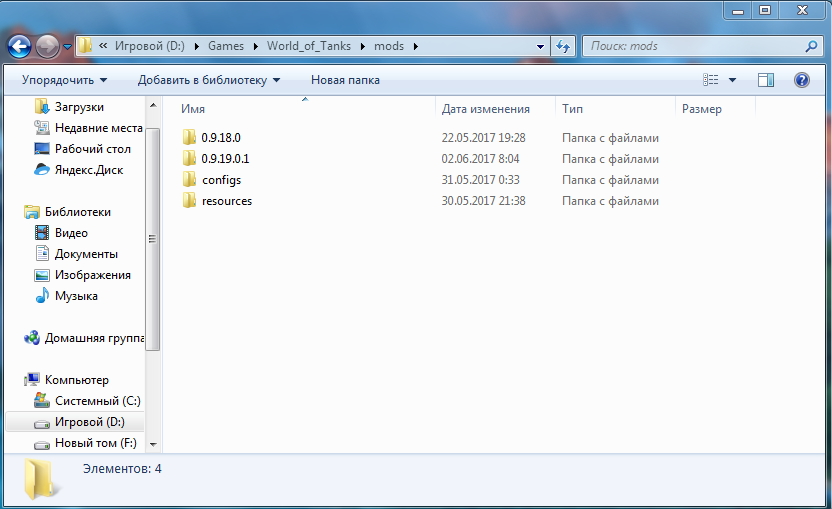Refresh the folder using the refresh button
Viewport: 832px width, 509px height.
tap(563, 46)
